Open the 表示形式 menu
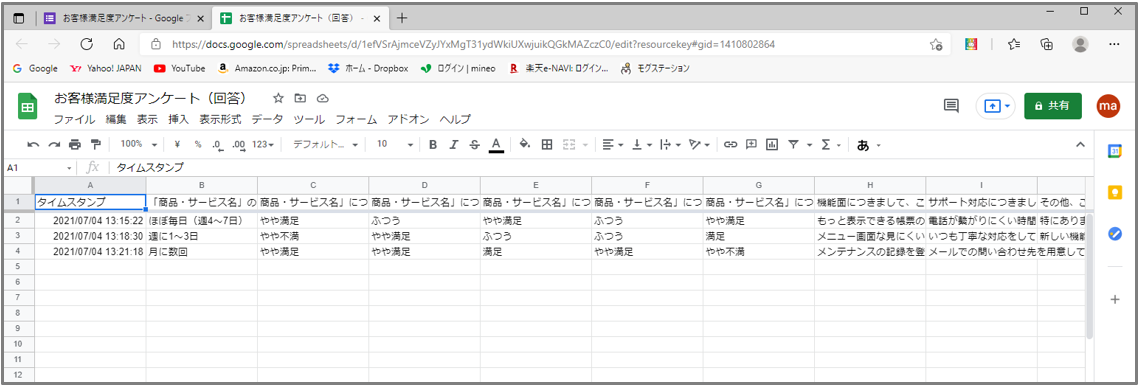The image size is (1140, 387). tap(220, 119)
